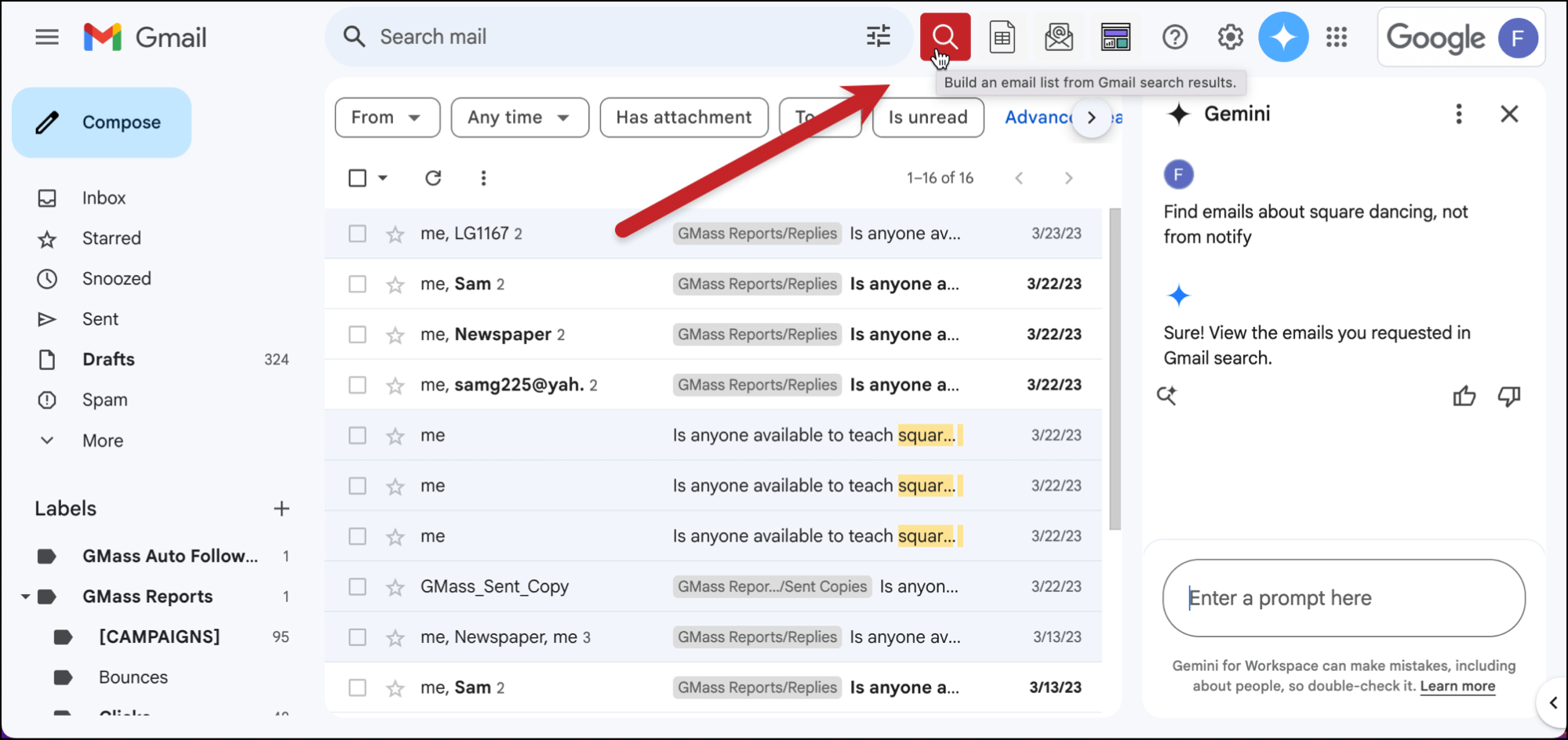Open Gemini panel more options menu
This screenshot has height=740, width=1568.
tap(1459, 114)
